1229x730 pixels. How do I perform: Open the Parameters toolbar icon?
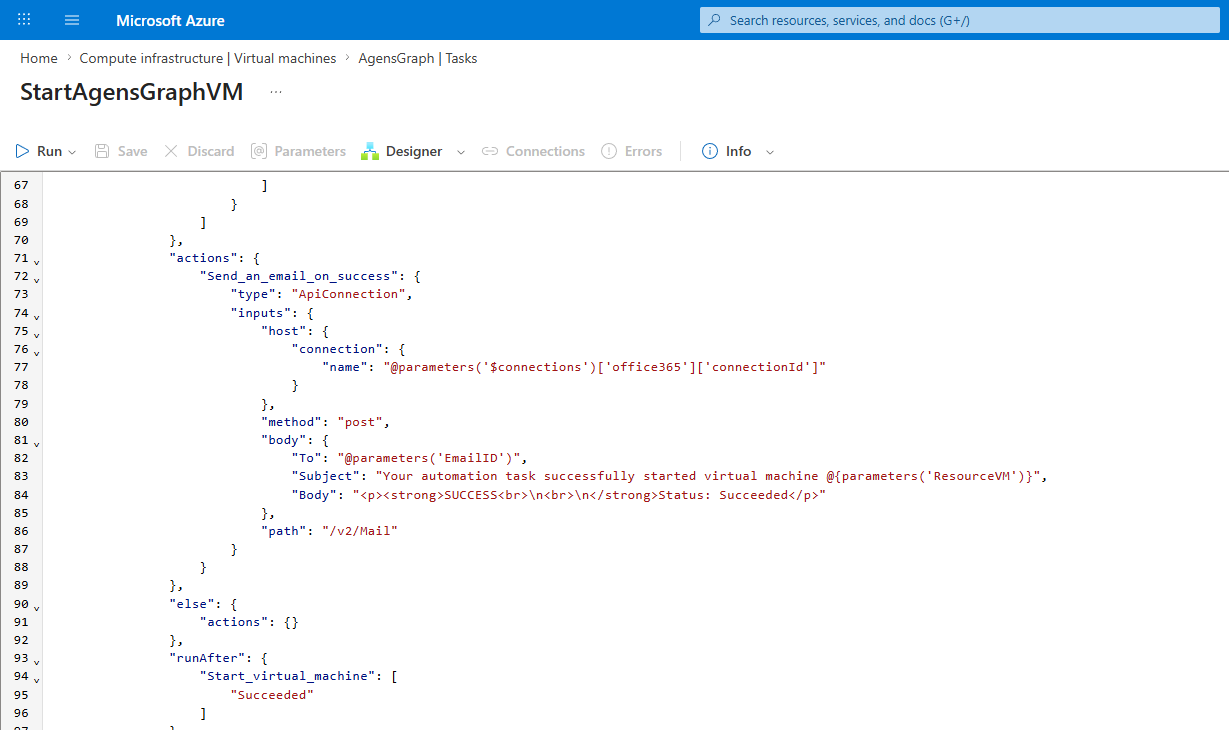(258, 151)
